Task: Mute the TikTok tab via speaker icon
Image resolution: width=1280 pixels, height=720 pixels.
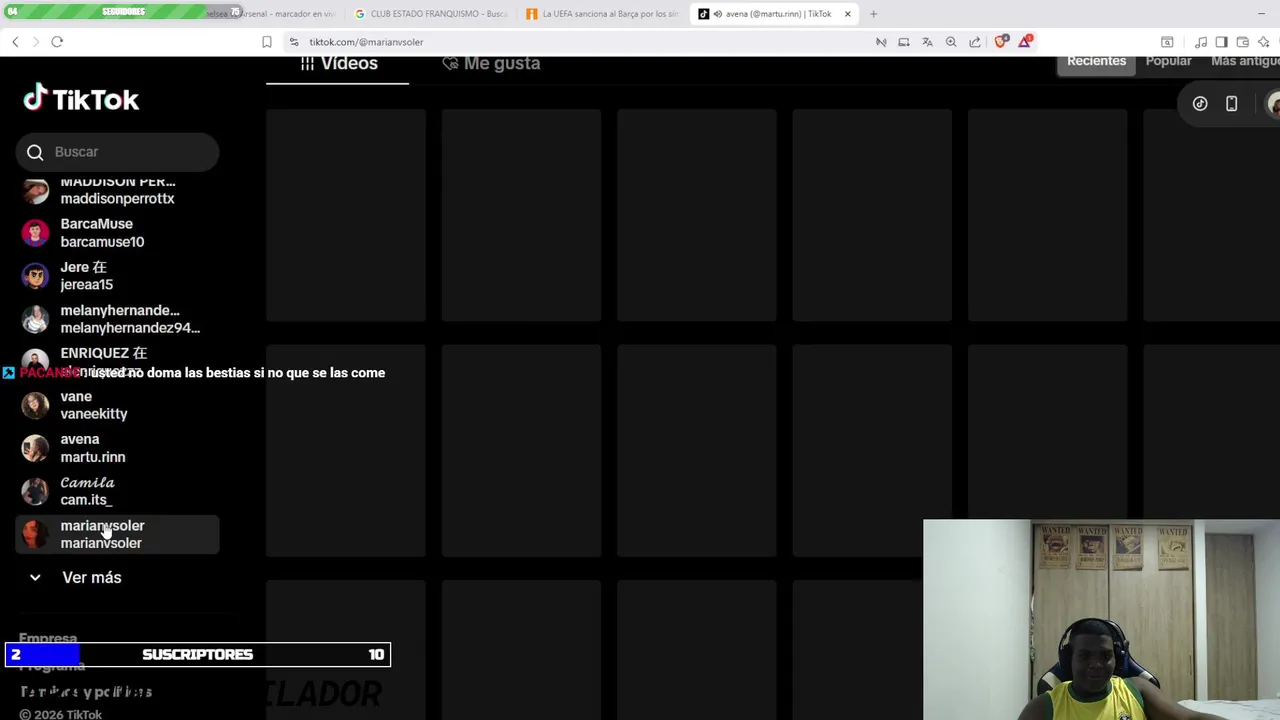Action: tap(717, 14)
